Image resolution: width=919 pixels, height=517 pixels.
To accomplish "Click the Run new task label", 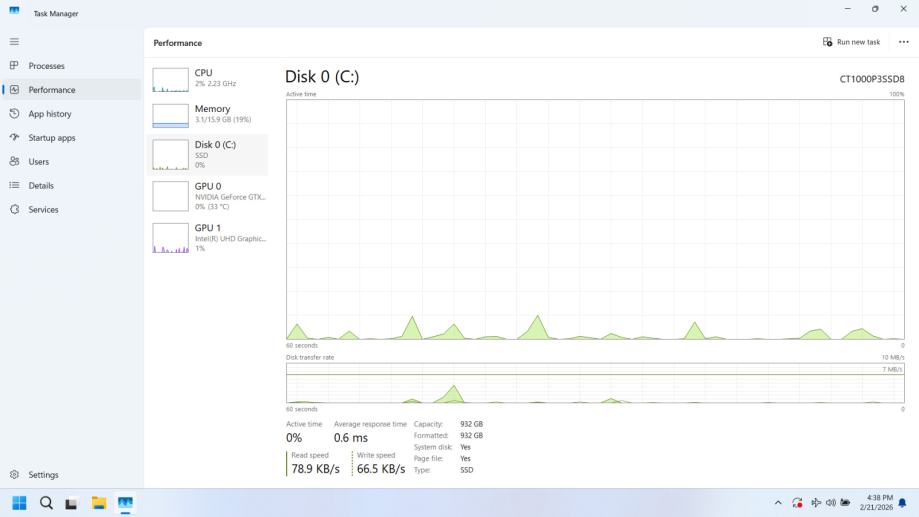I will (x=858, y=42).
